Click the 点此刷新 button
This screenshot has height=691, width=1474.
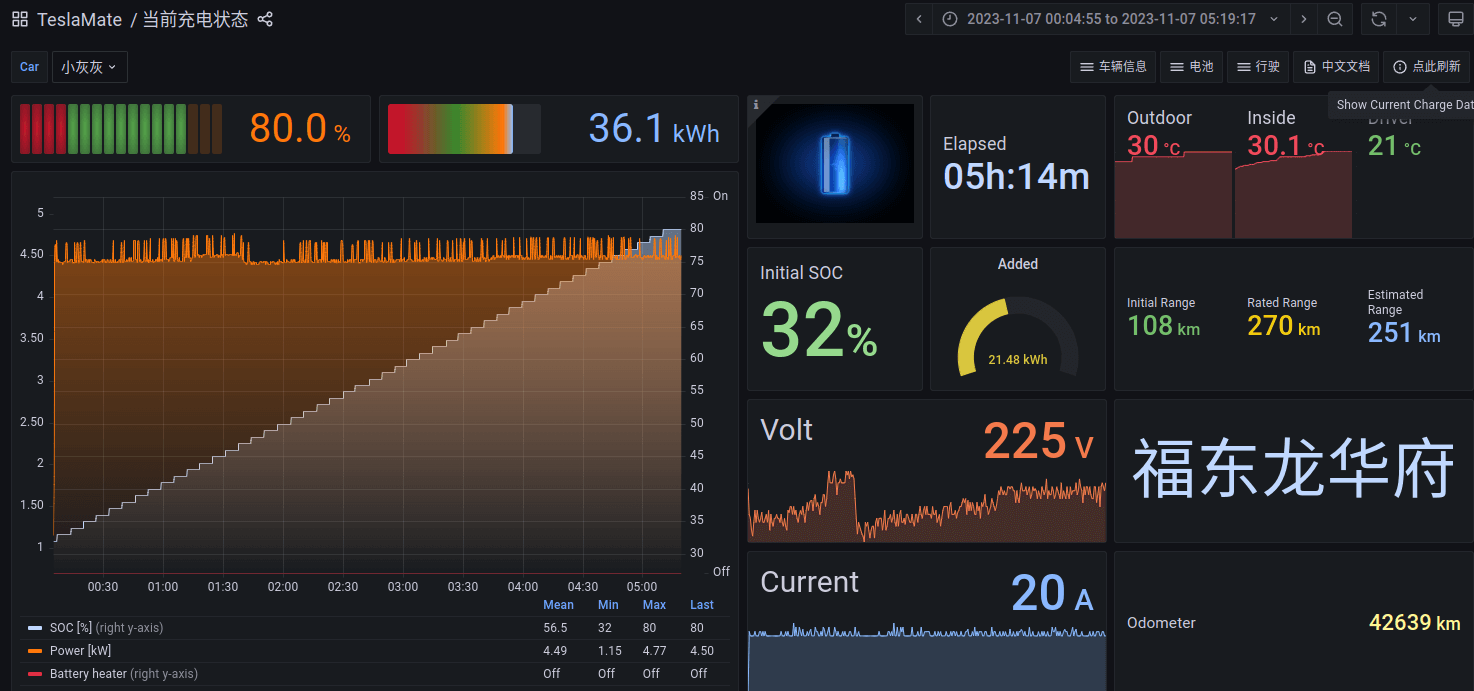coord(1426,67)
